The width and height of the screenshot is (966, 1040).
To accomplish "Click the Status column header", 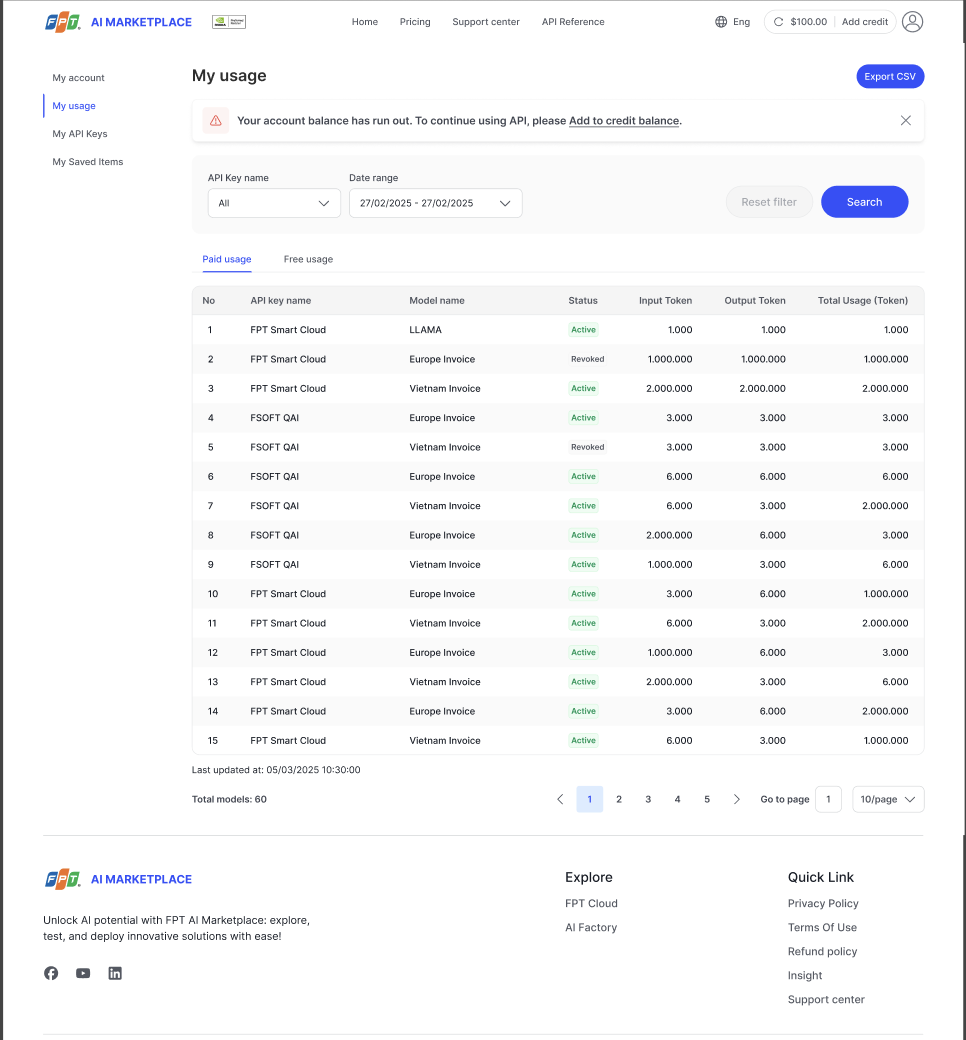I will (x=583, y=300).
